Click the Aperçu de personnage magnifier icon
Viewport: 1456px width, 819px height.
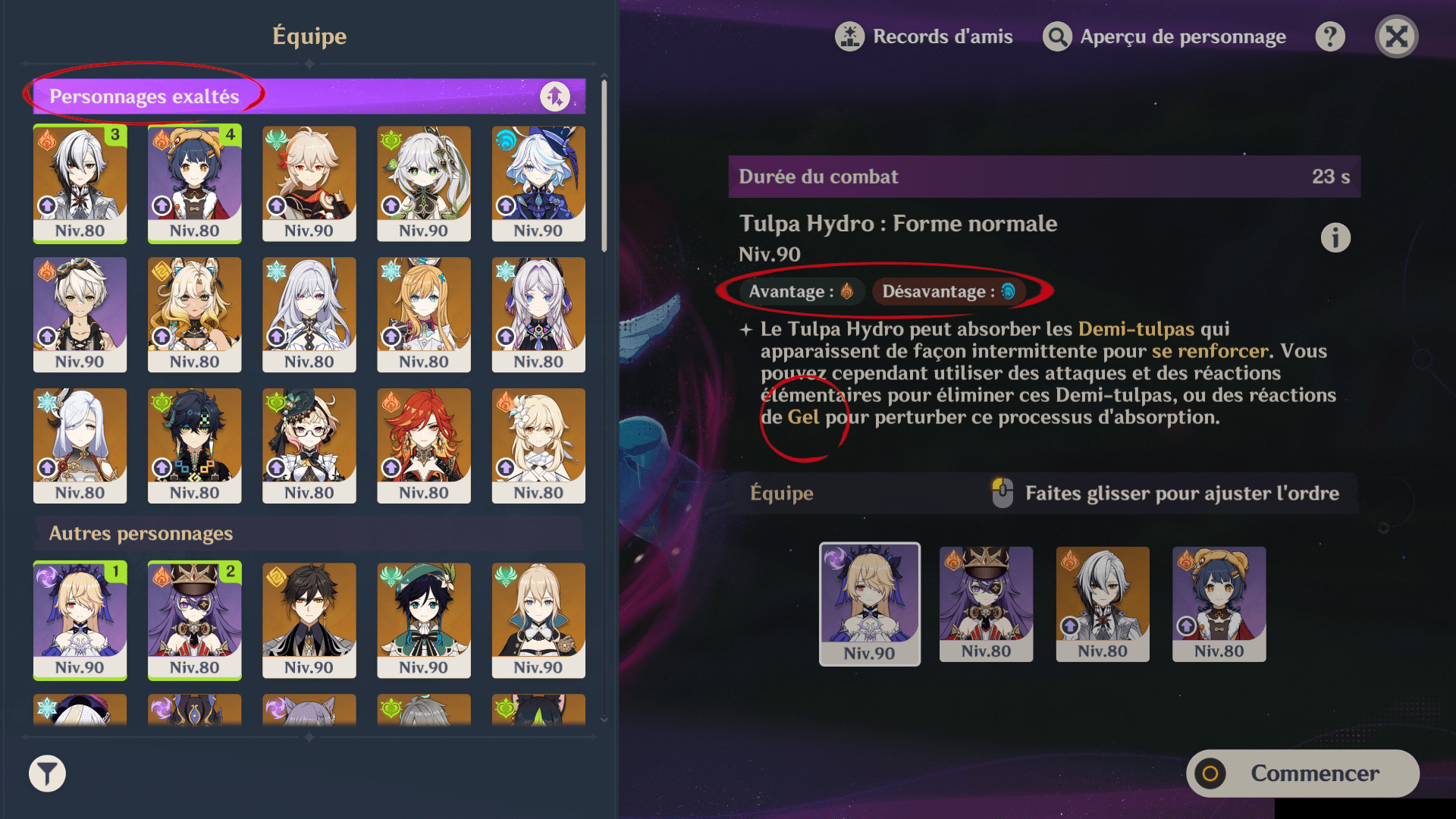pyautogui.click(x=1057, y=36)
